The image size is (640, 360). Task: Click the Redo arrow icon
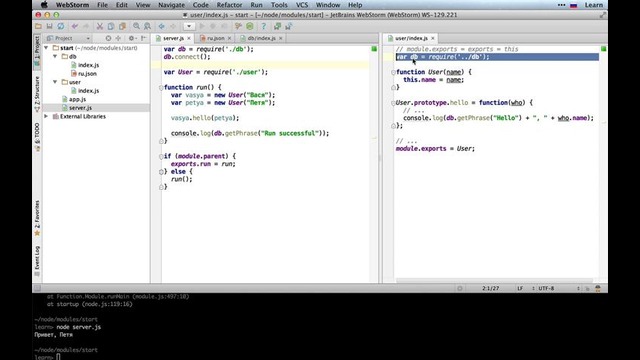point(86,26)
